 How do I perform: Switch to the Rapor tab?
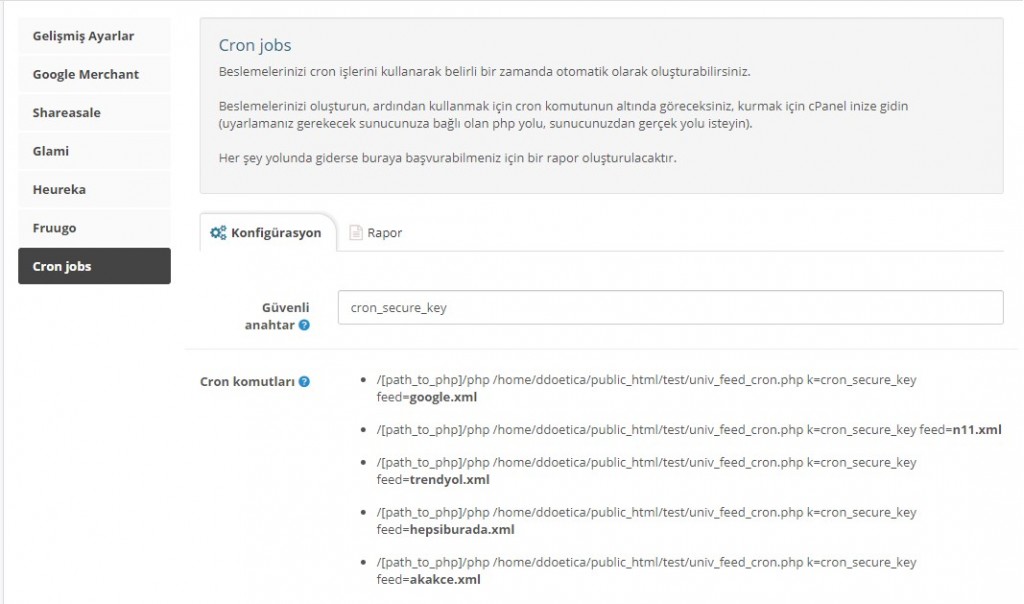(x=376, y=233)
